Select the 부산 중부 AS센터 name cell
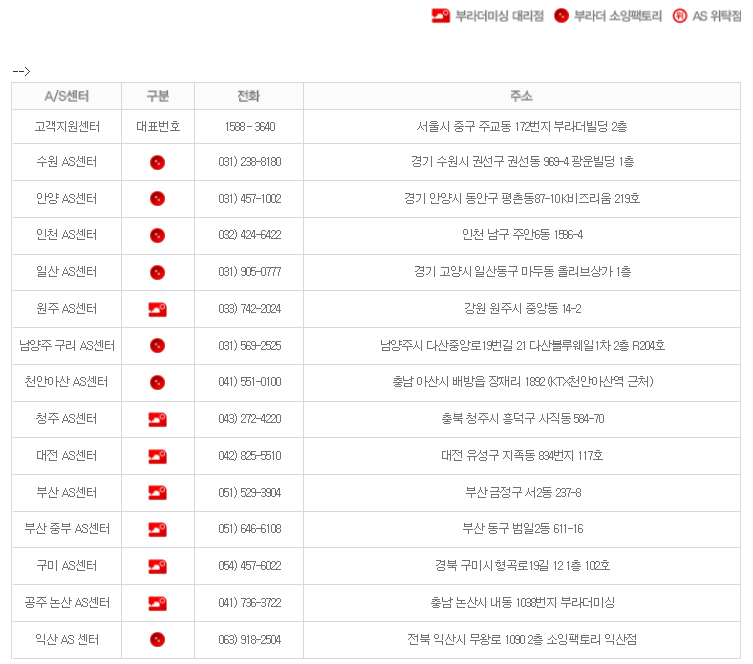Viewport: 753px width, 664px height. [x=67, y=529]
